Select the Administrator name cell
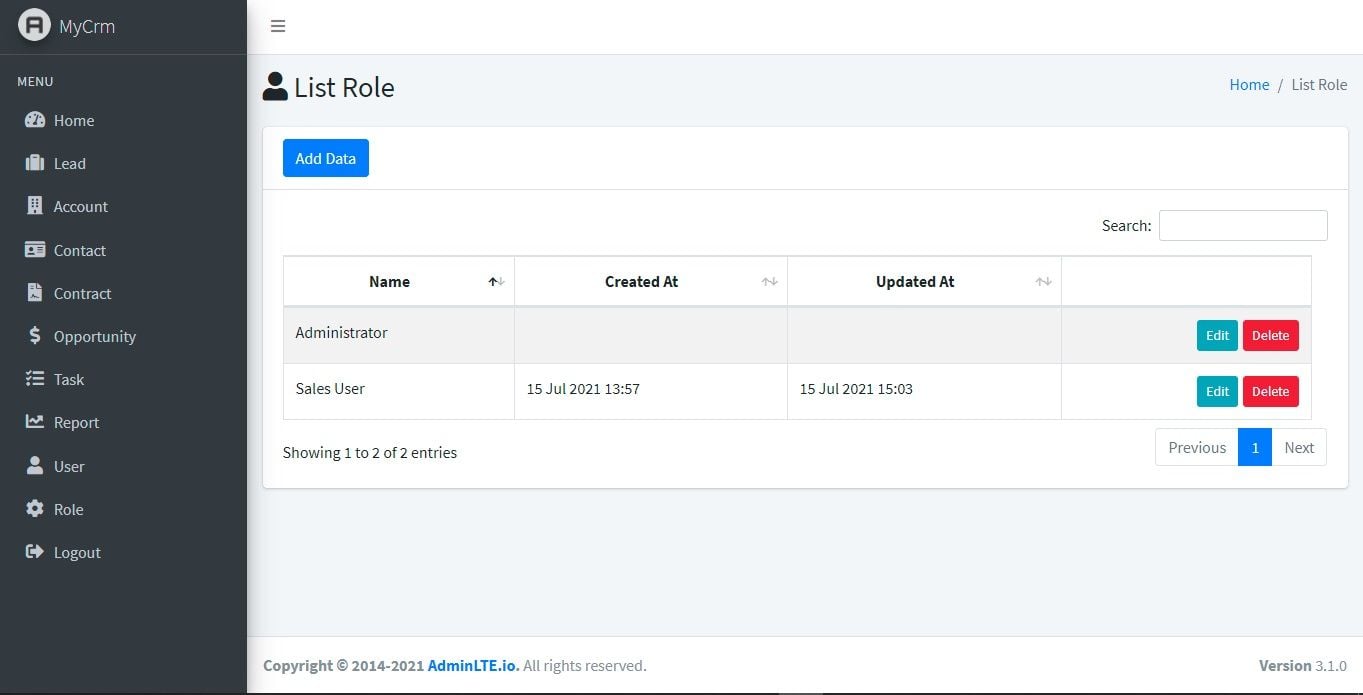Viewport: 1363px width, 695px height. [x=399, y=335]
